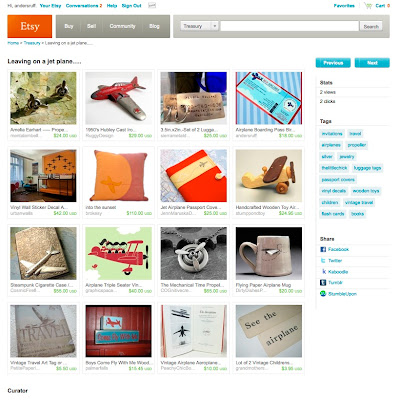Click the Search button
400x400 pixels.
[x=371, y=26]
